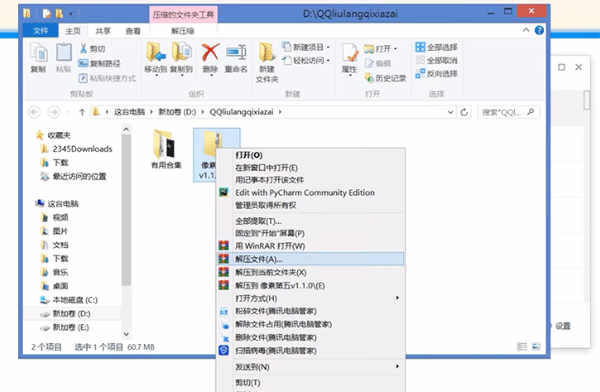Click the Move to folder icon
Viewport: 600px width, 392px height.
click(156, 52)
